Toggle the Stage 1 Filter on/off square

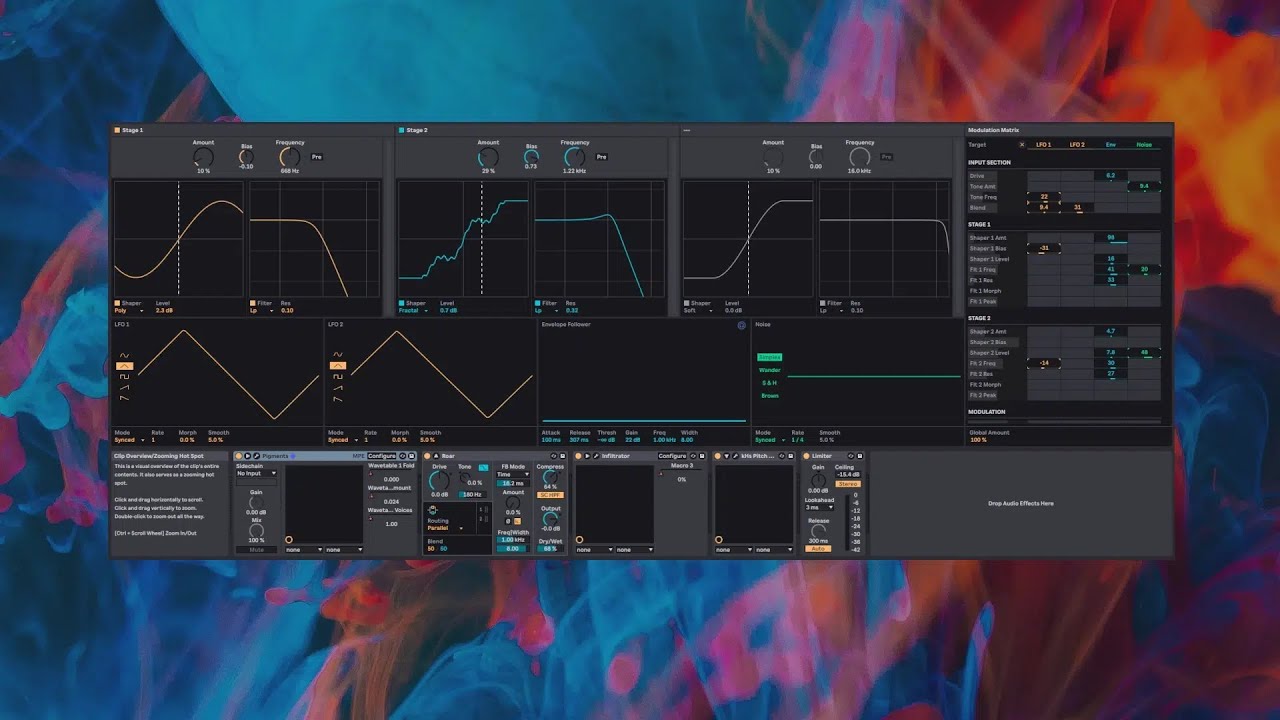pyautogui.click(x=252, y=303)
